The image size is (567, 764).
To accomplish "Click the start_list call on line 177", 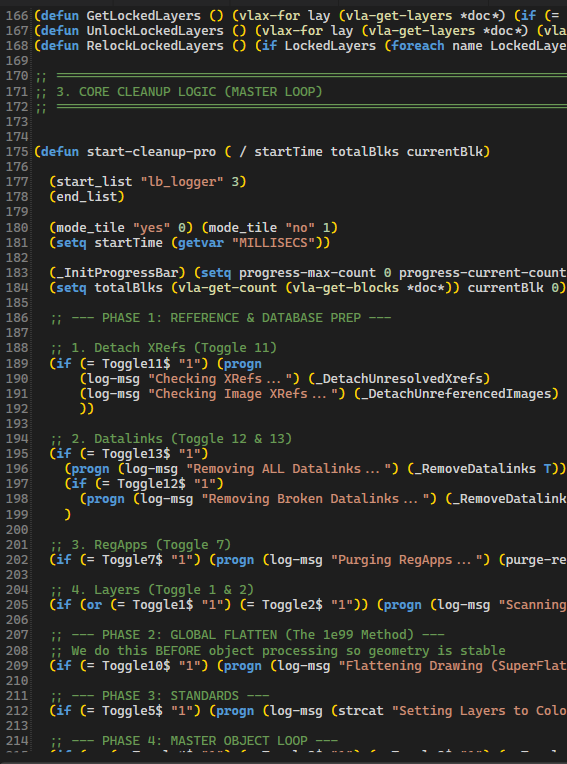I will point(148,182).
